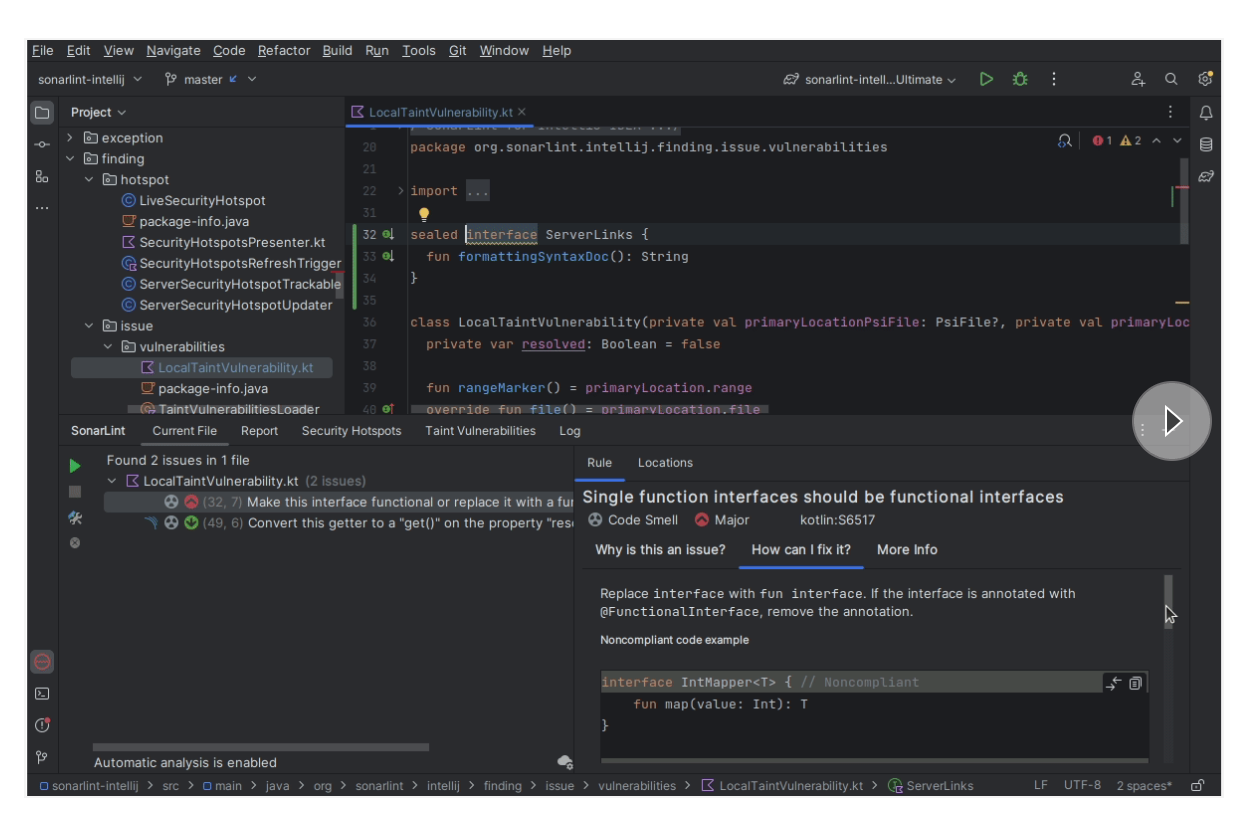1250x832 pixels.
Task: Click the How can I fix it? link
Action: point(800,549)
